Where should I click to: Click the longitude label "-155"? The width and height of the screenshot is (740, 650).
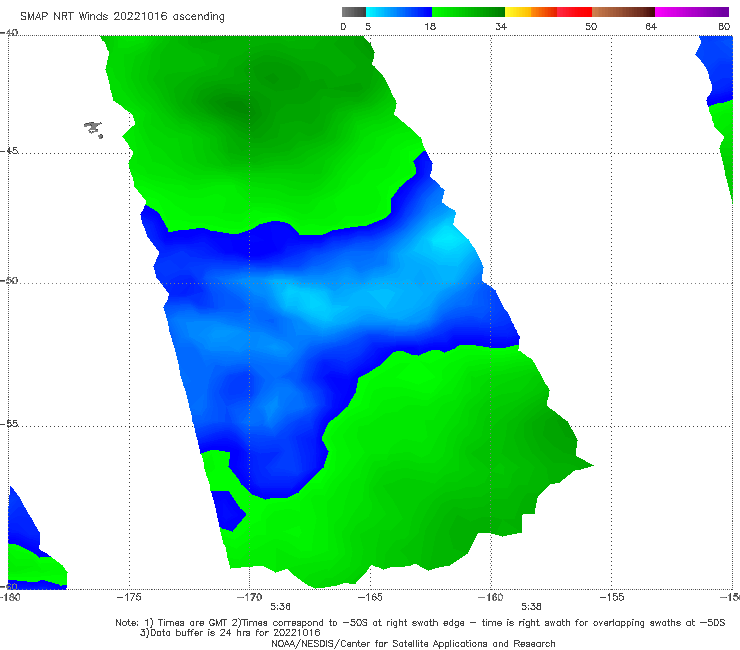pos(612,597)
